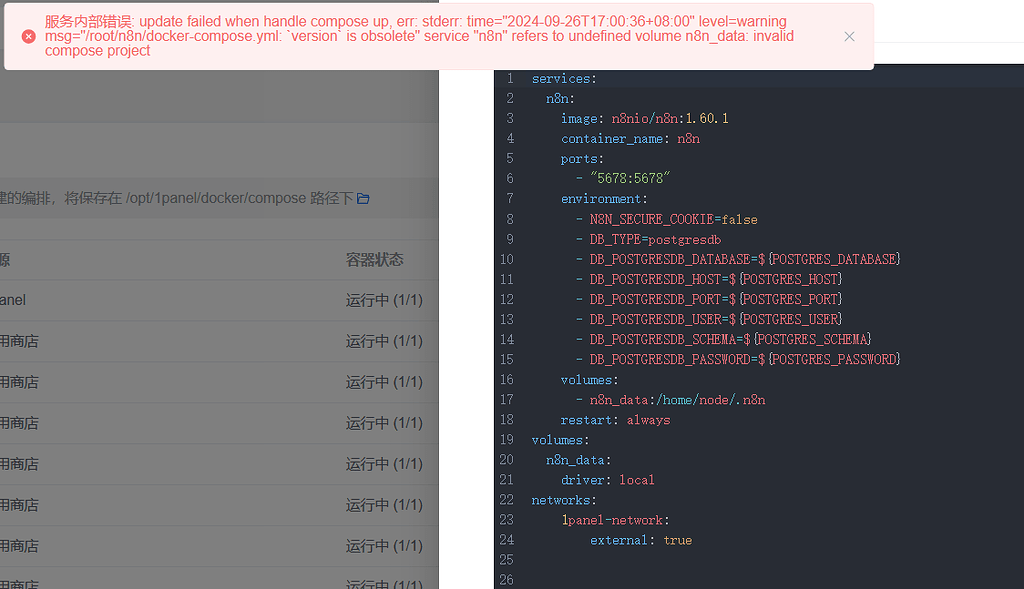Dismiss the error notification with the × icon
This screenshot has height=589, width=1024.
[849, 36]
